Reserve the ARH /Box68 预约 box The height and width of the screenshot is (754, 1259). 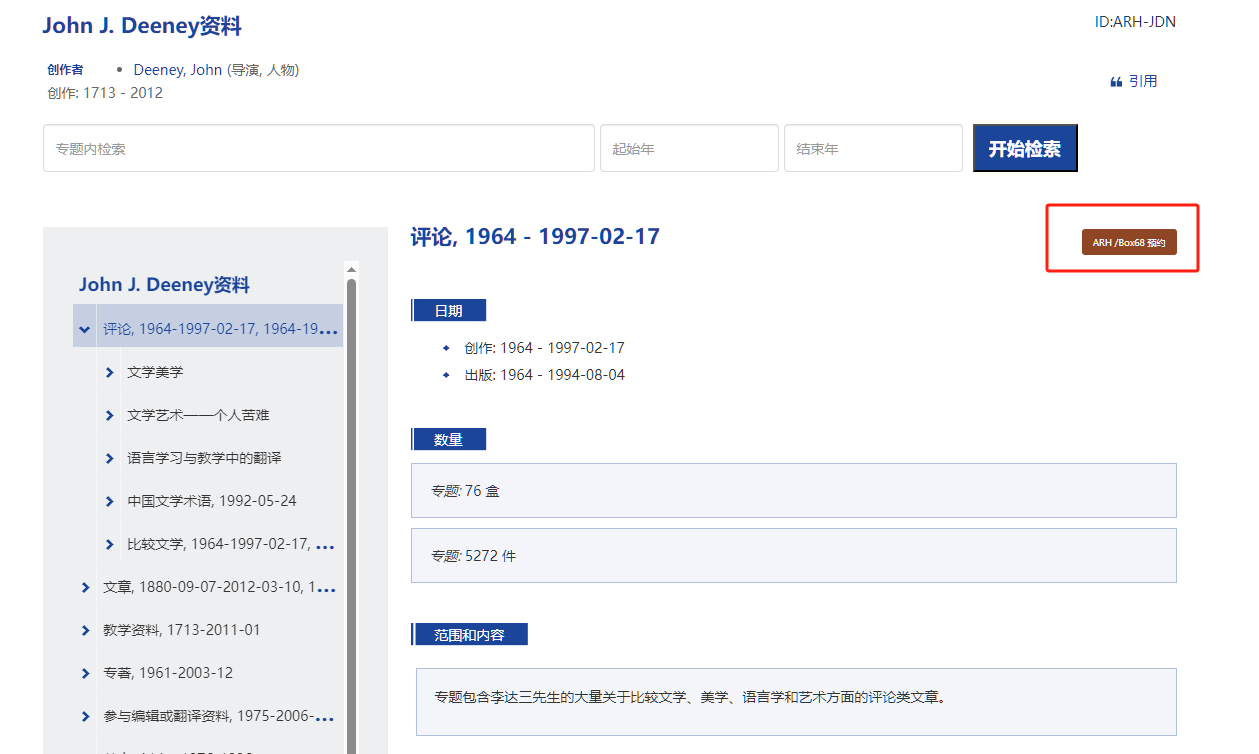coord(1129,242)
